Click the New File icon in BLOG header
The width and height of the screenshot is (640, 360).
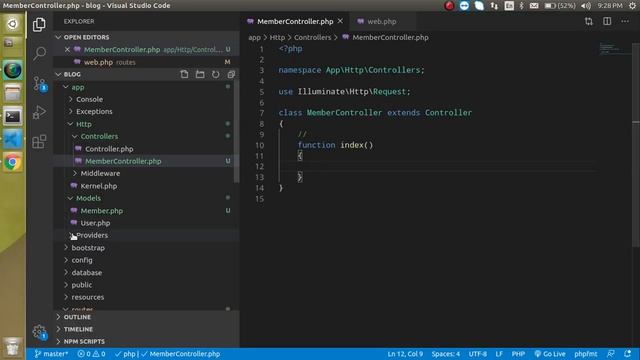pyautogui.click(x=184, y=74)
